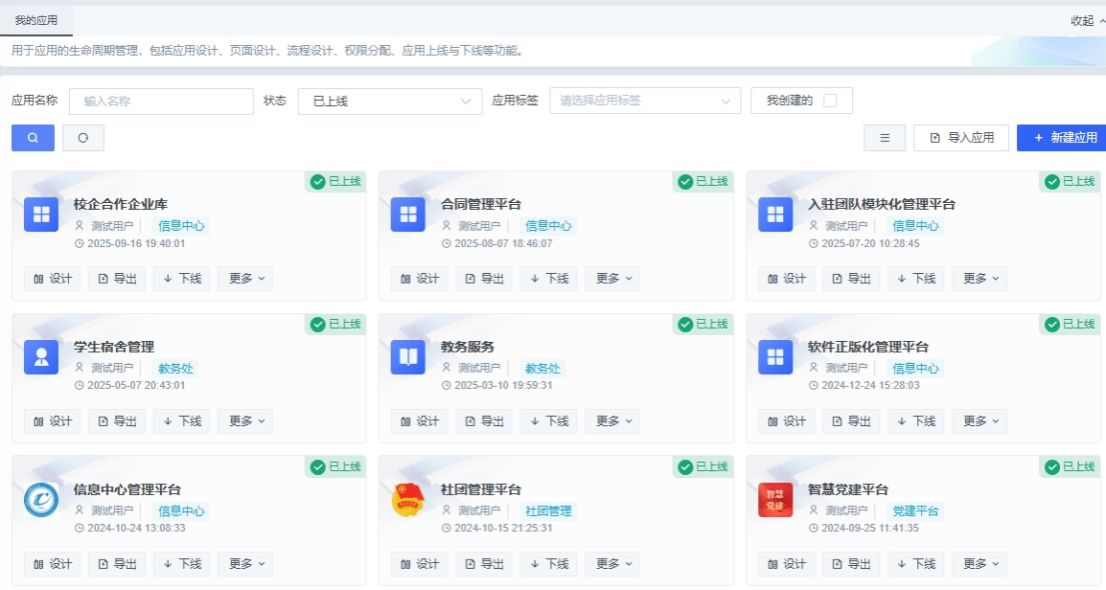This screenshot has width=1106, height=590.
Task: Open the 信息中心管理平台 logo icon
Action: coord(41,500)
